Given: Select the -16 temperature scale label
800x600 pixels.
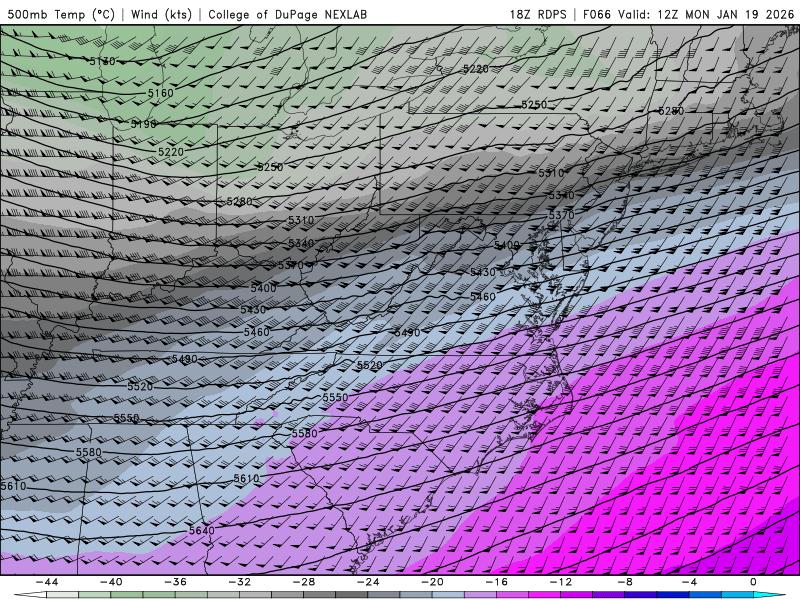Looking at the screenshot, I should (497, 582).
